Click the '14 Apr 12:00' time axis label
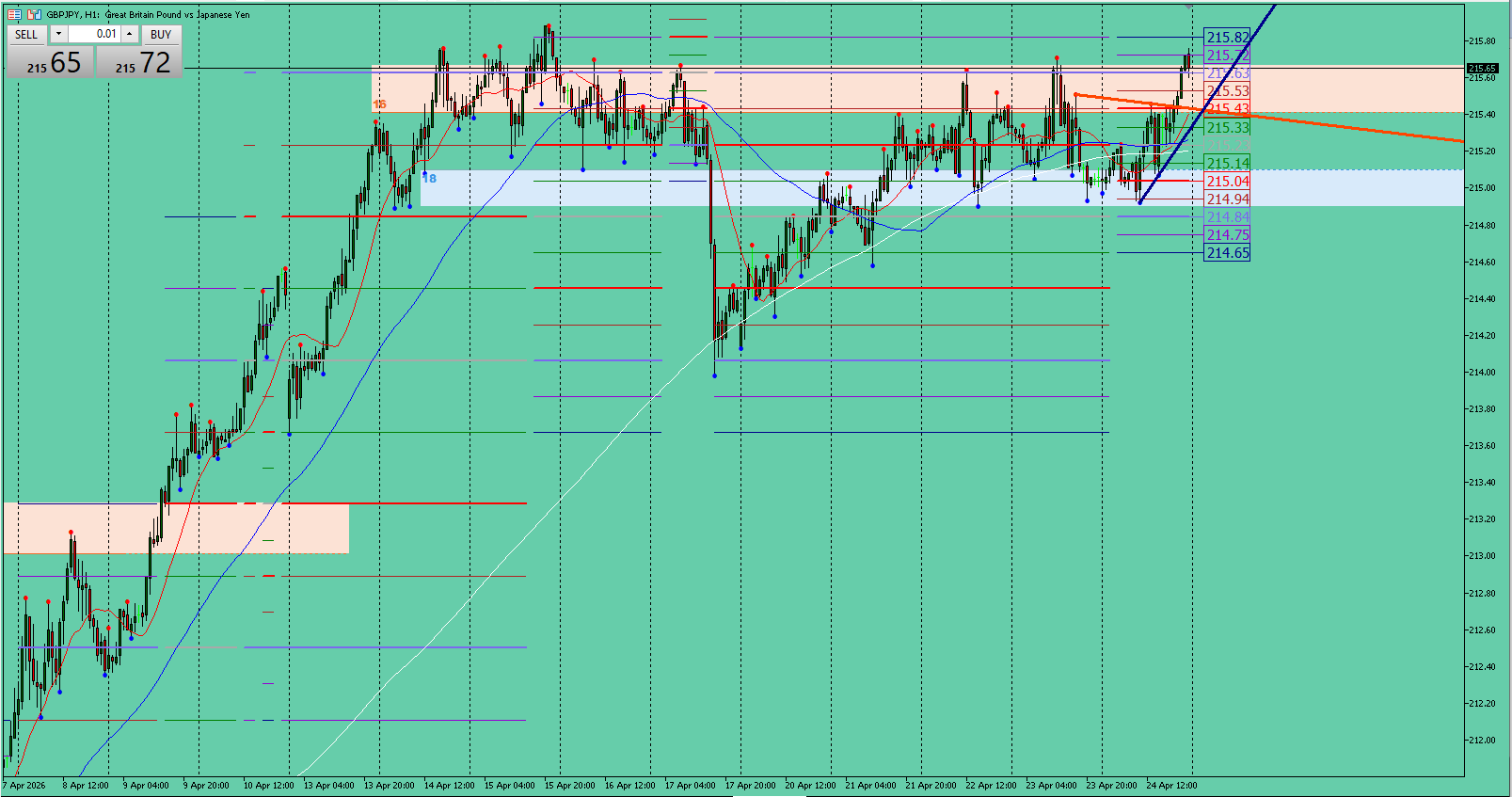Viewport: 1512px width, 797px height. click(449, 786)
